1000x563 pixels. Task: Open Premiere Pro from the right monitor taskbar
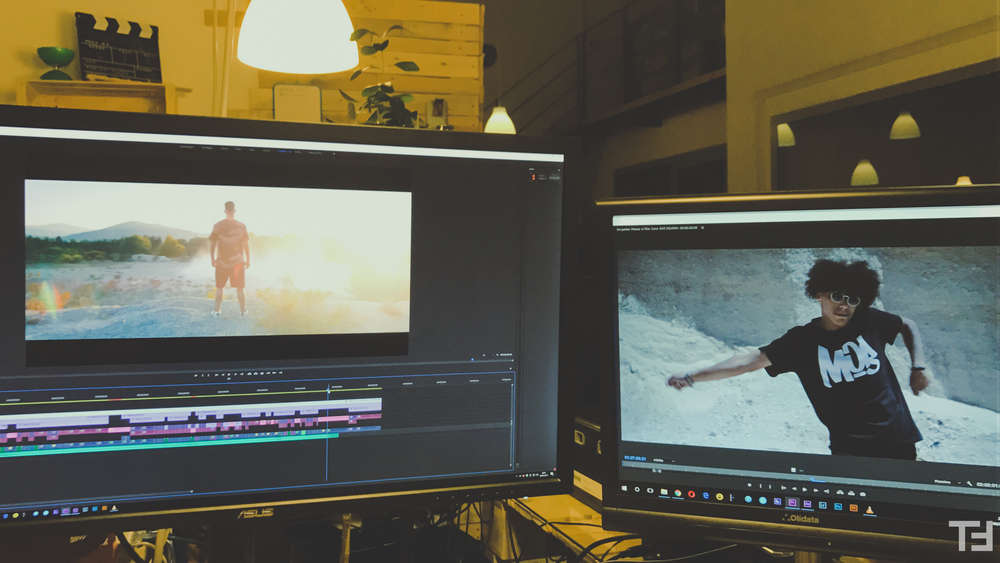tap(792, 502)
